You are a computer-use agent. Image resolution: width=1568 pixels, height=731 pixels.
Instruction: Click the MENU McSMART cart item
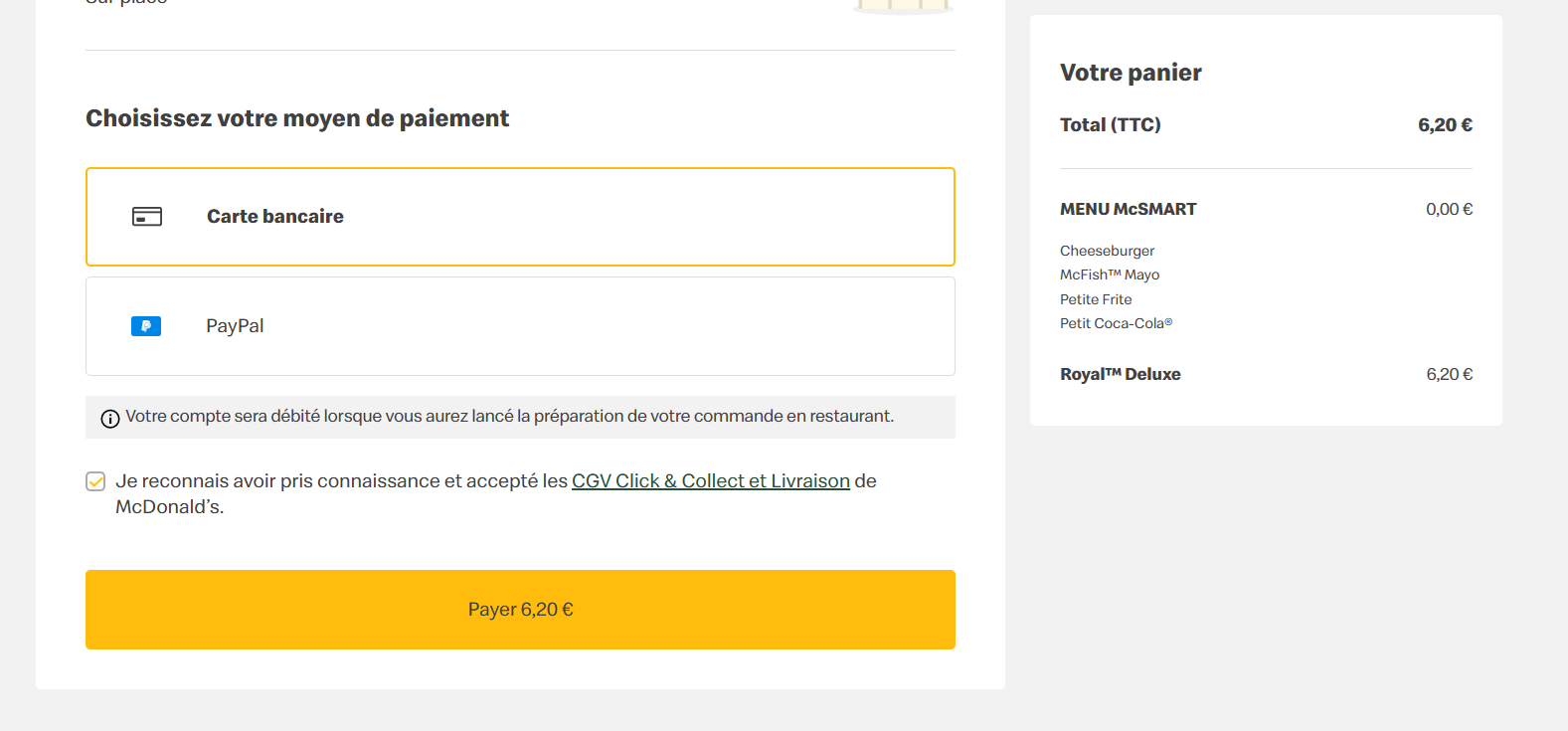point(1129,209)
